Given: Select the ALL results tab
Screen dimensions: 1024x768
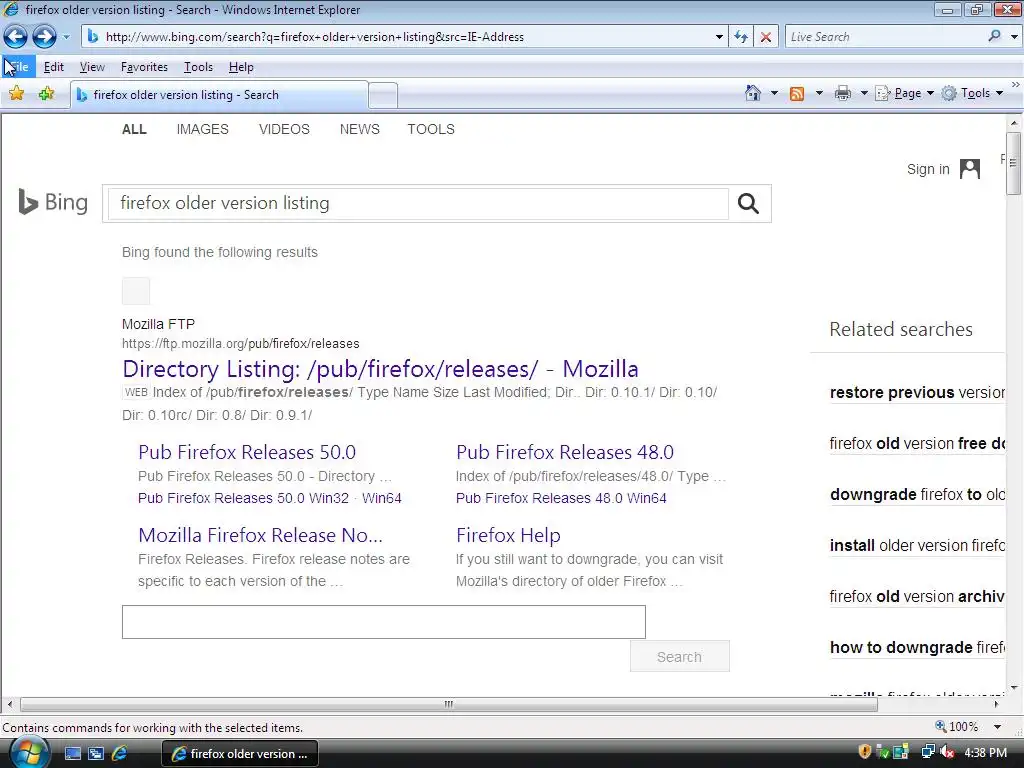Looking at the screenshot, I should click(x=134, y=129).
